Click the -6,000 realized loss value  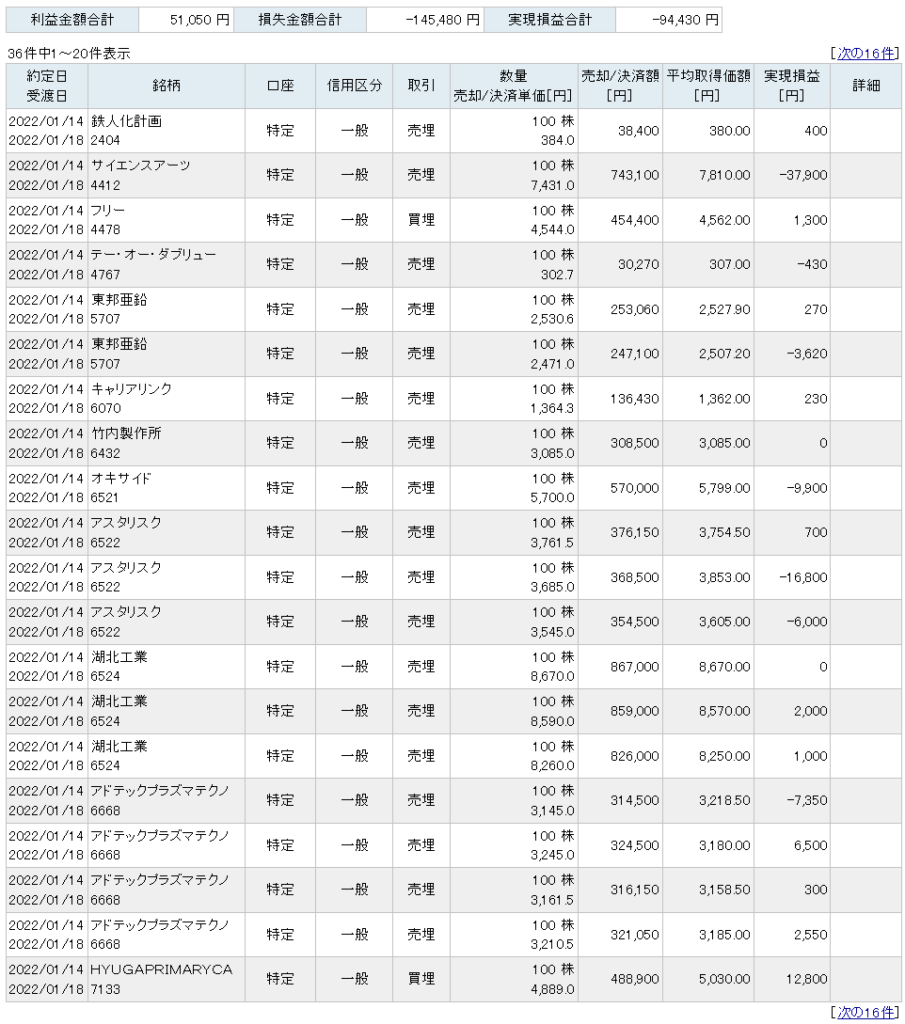807,622
